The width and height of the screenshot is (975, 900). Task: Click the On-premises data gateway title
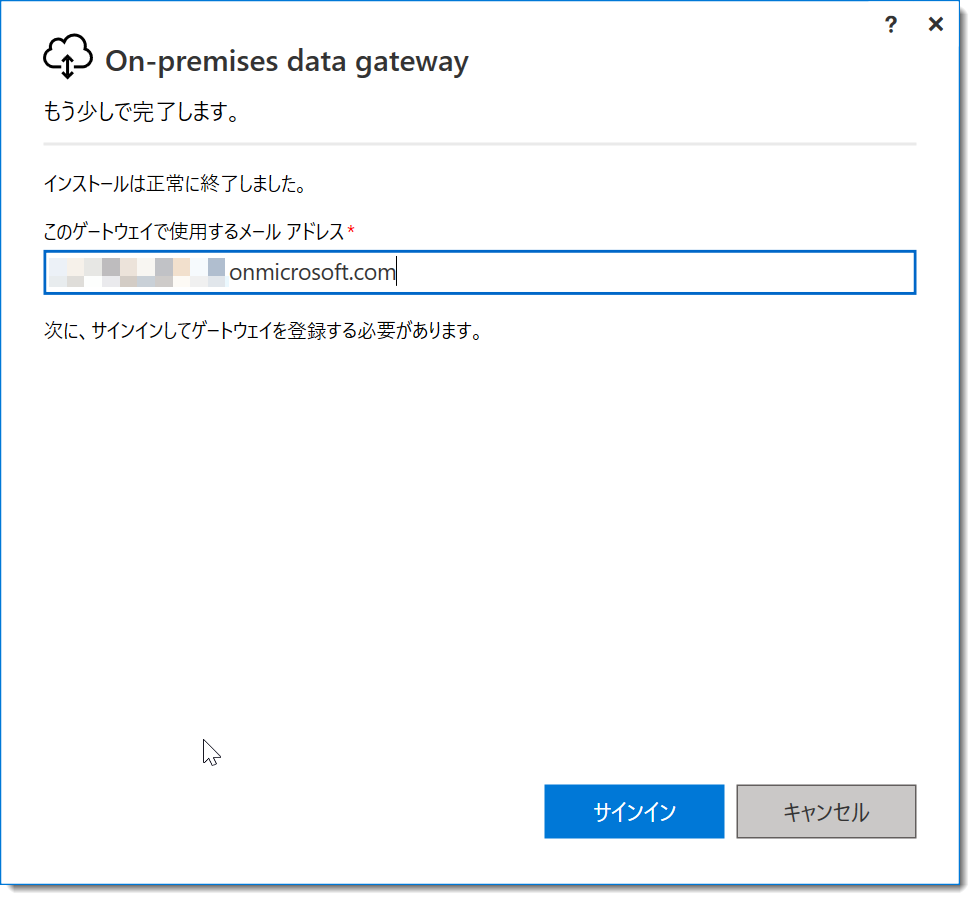pyautogui.click(x=287, y=62)
